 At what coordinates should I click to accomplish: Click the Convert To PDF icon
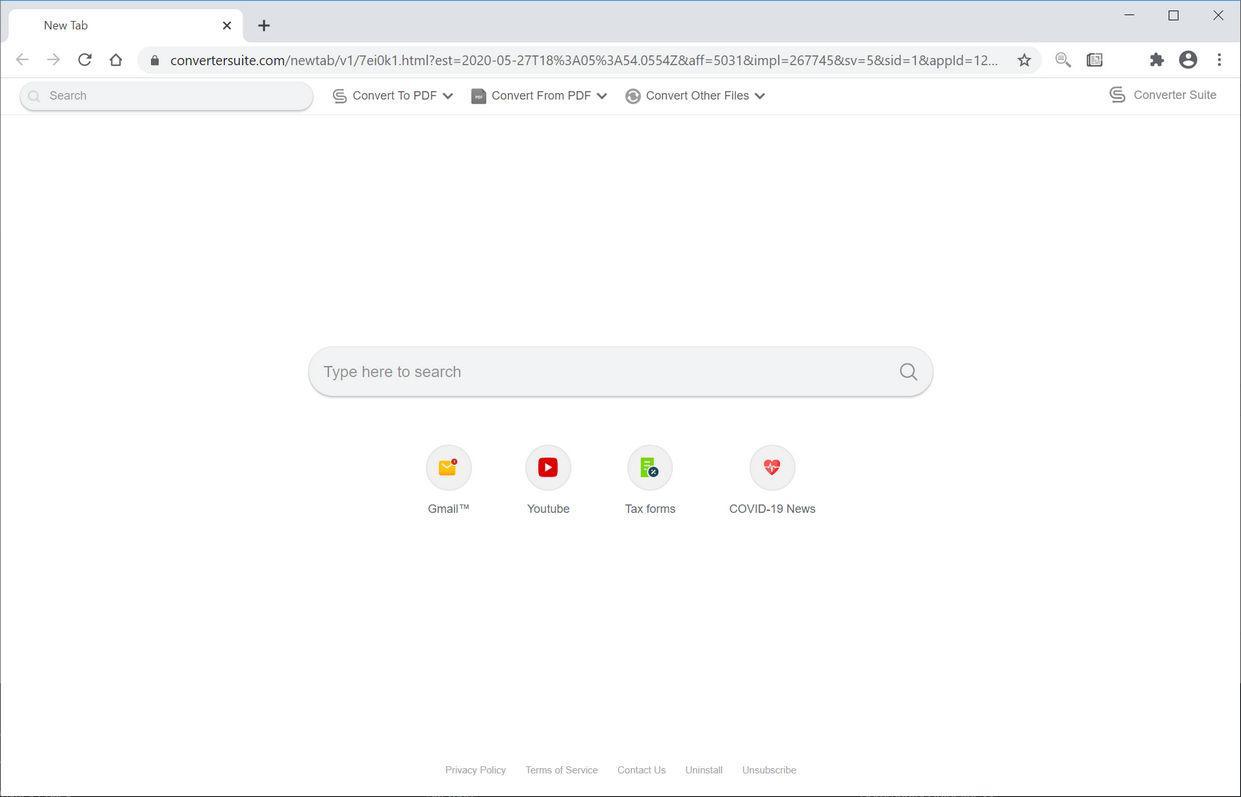pyautogui.click(x=340, y=96)
